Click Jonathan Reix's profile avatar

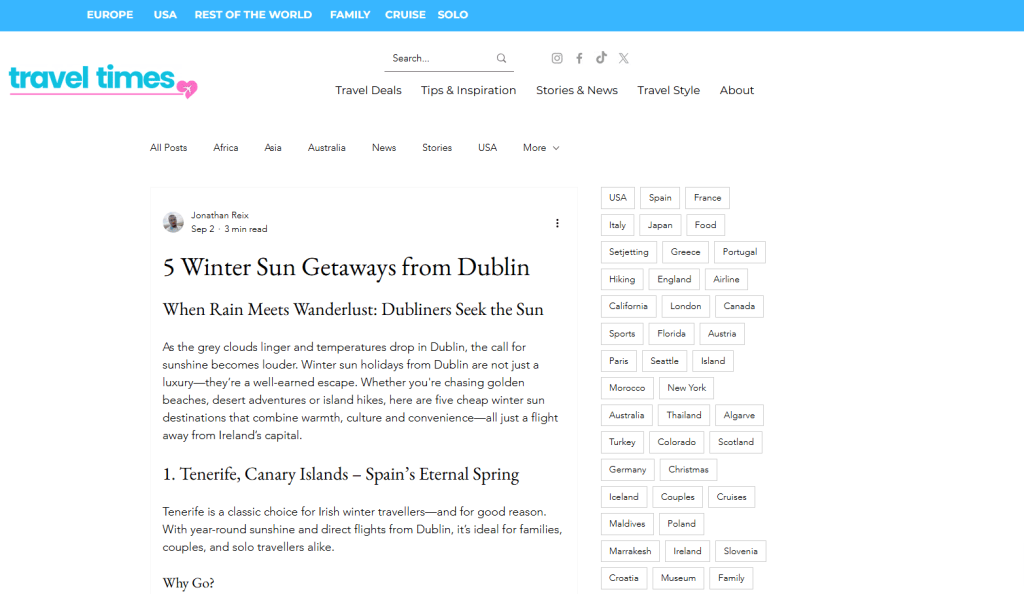click(x=172, y=222)
